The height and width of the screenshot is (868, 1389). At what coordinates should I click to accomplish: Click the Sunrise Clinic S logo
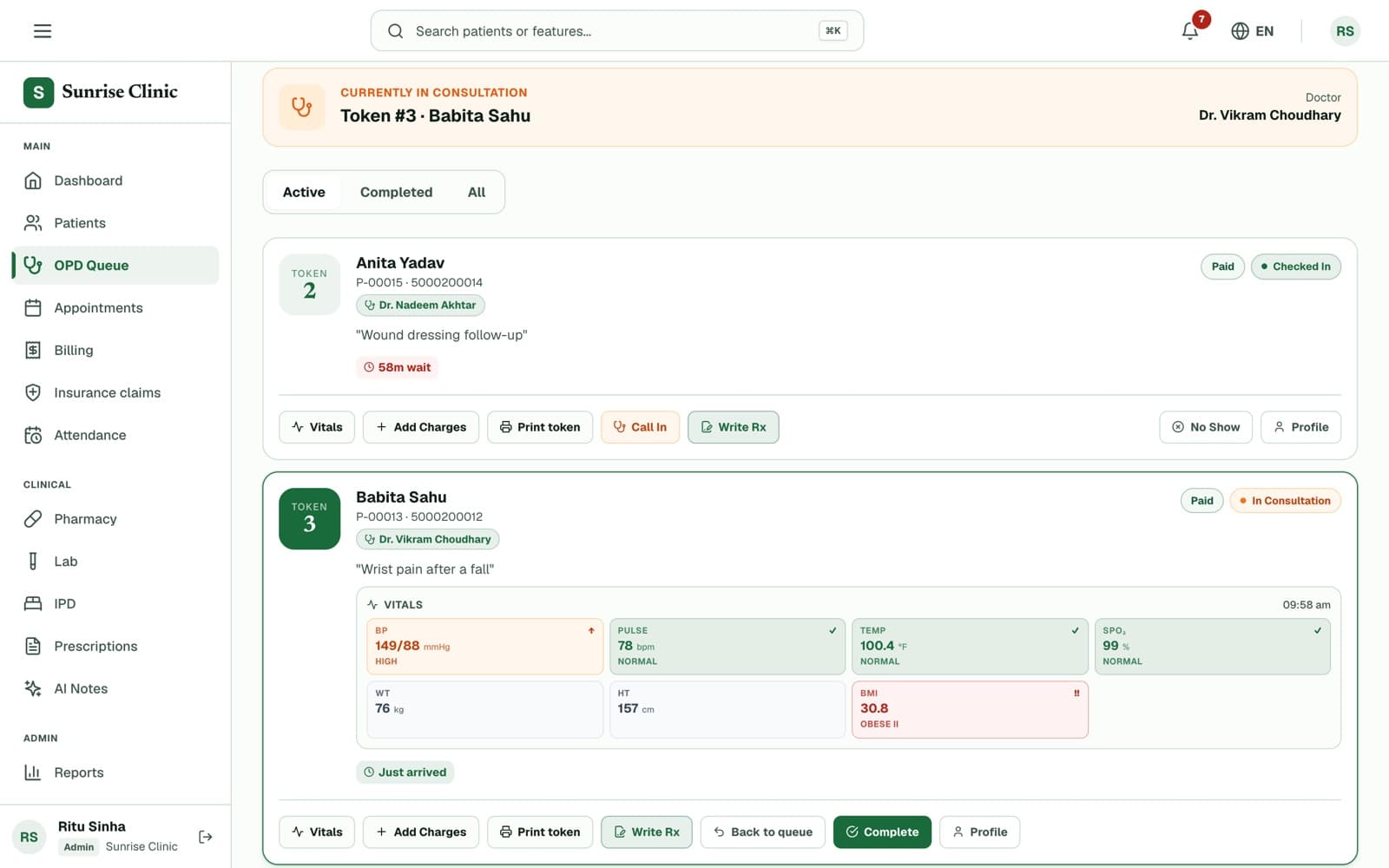38,92
